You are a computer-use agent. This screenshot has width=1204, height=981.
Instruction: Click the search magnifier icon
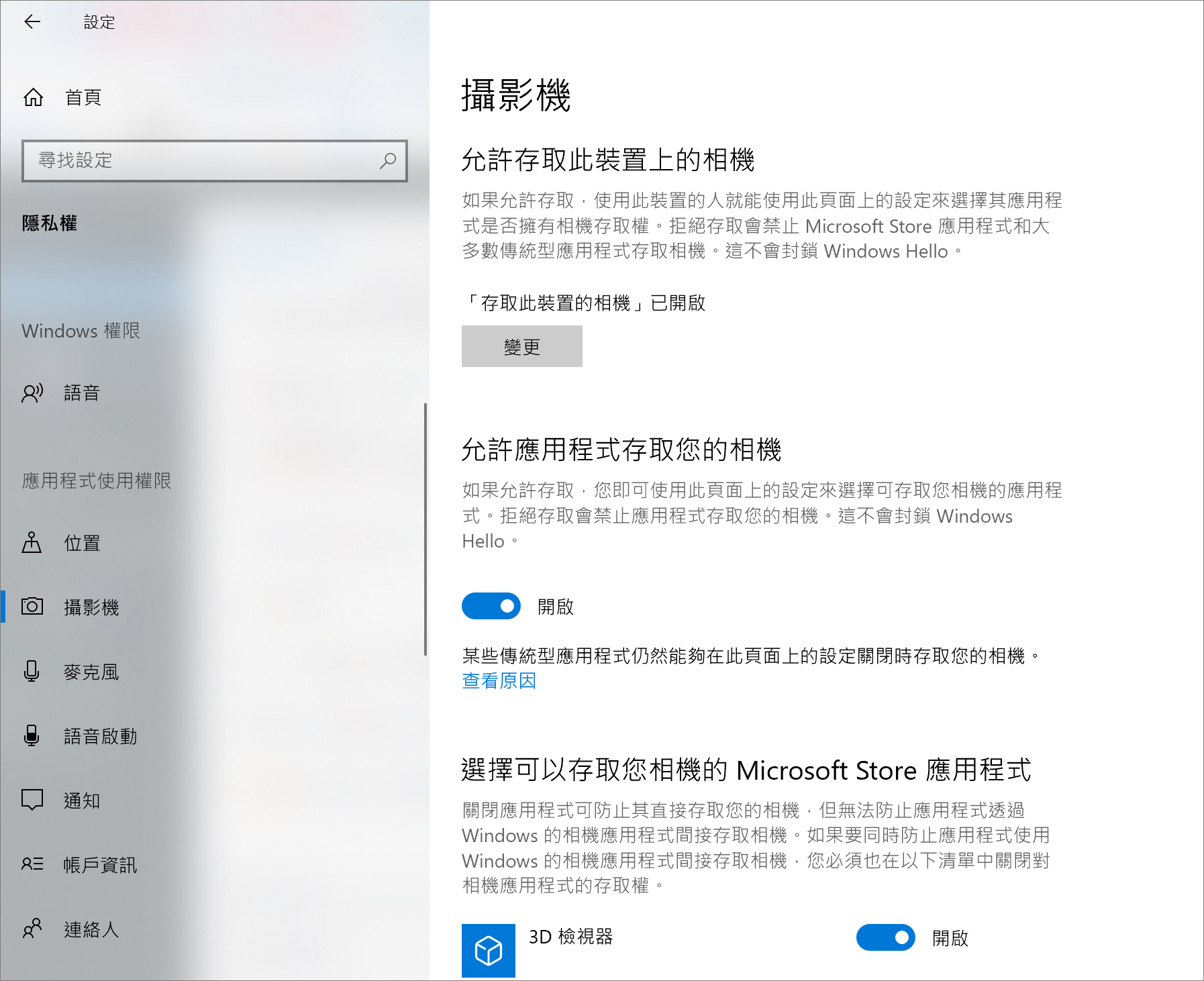pyautogui.click(x=388, y=161)
